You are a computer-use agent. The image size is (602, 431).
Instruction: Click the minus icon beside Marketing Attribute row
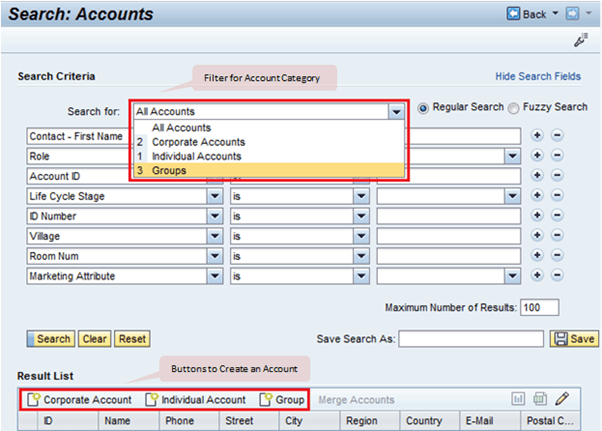click(x=557, y=275)
